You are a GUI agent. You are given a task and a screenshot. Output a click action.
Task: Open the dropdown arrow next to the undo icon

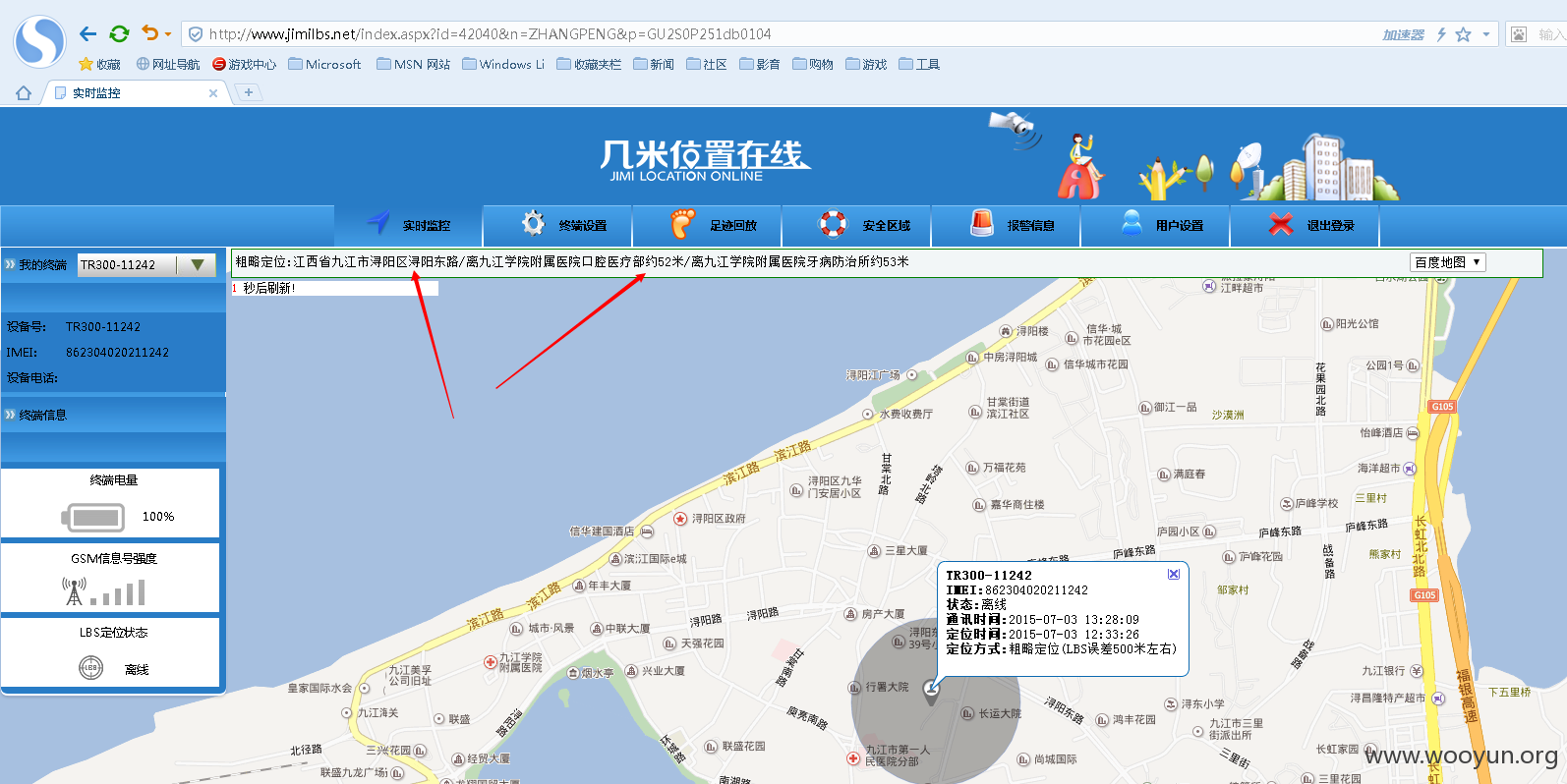[x=168, y=34]
